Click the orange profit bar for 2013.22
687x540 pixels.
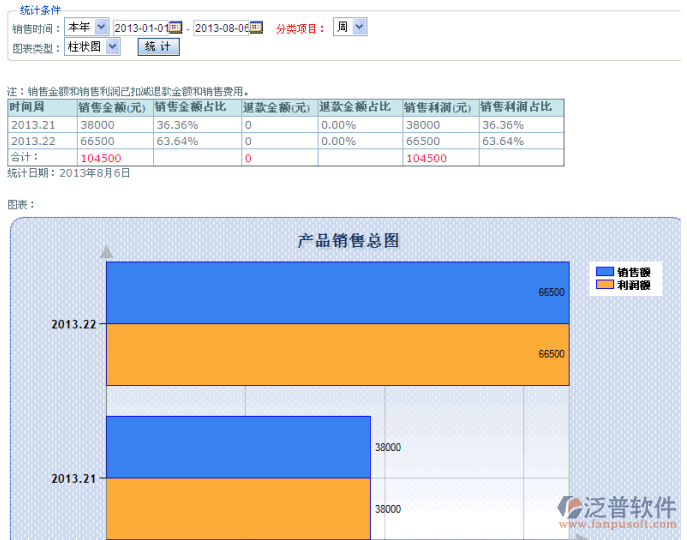click(338, 355)
